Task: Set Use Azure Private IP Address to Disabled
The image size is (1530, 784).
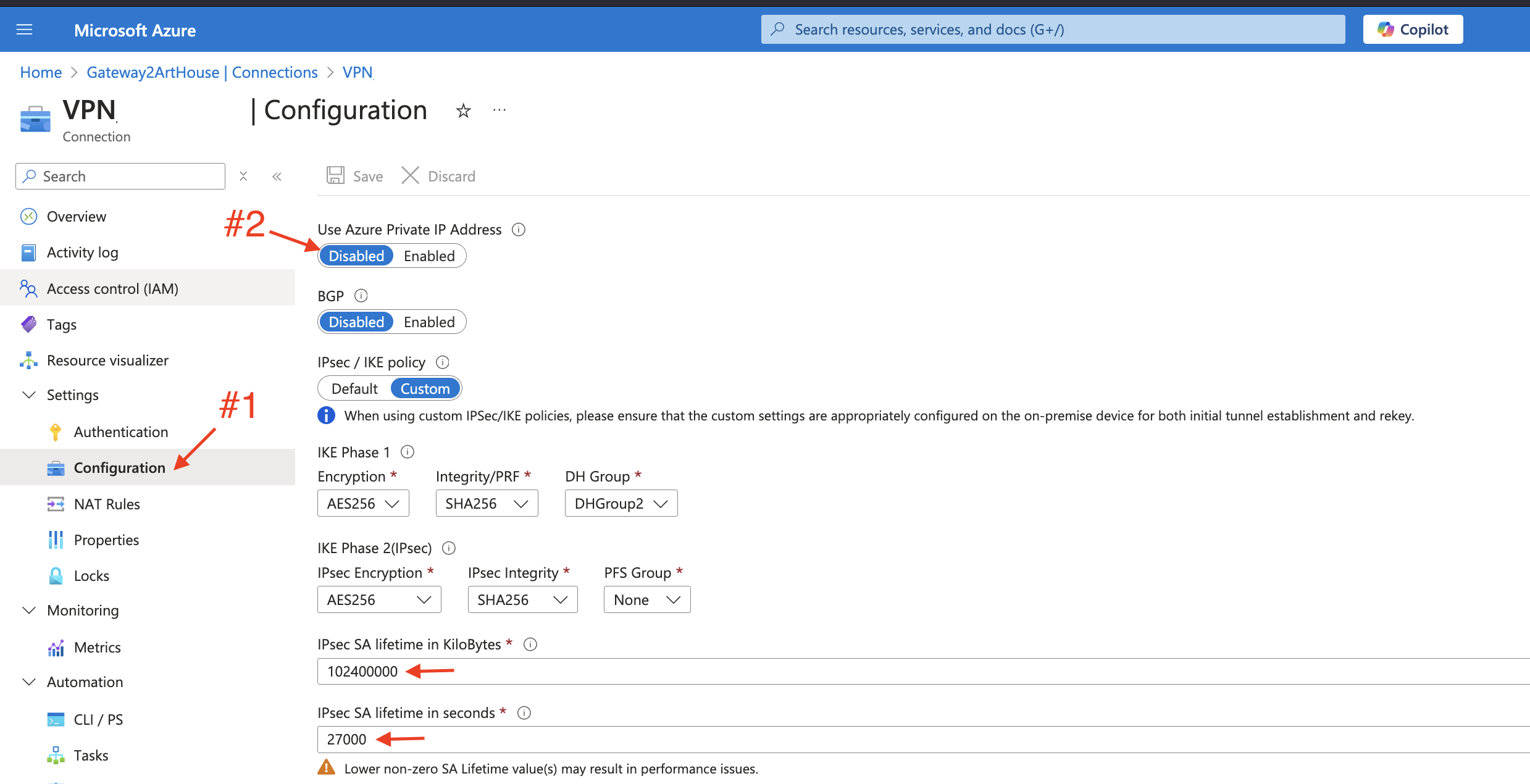Action: 356,256
